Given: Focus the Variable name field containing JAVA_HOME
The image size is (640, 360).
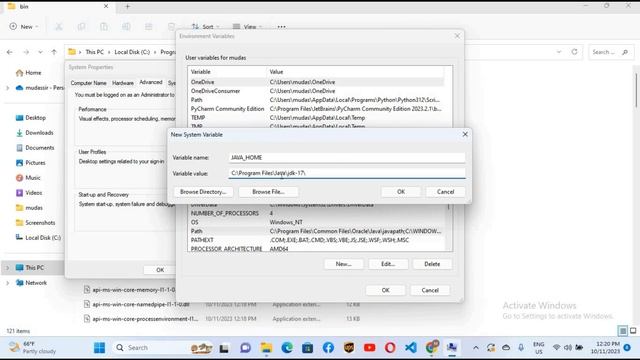Looking at the screenshot, I should click(x=347, y=158).
